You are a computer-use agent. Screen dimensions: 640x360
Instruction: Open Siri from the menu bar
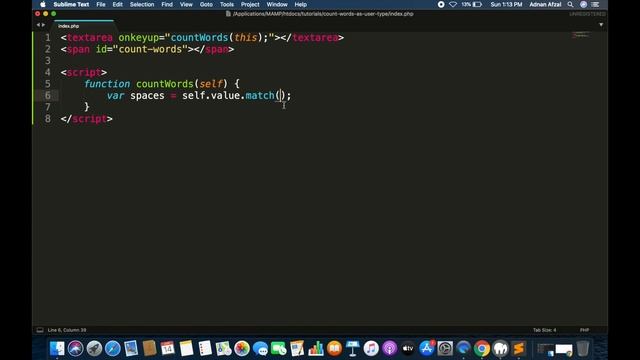(x=583, y=4)
